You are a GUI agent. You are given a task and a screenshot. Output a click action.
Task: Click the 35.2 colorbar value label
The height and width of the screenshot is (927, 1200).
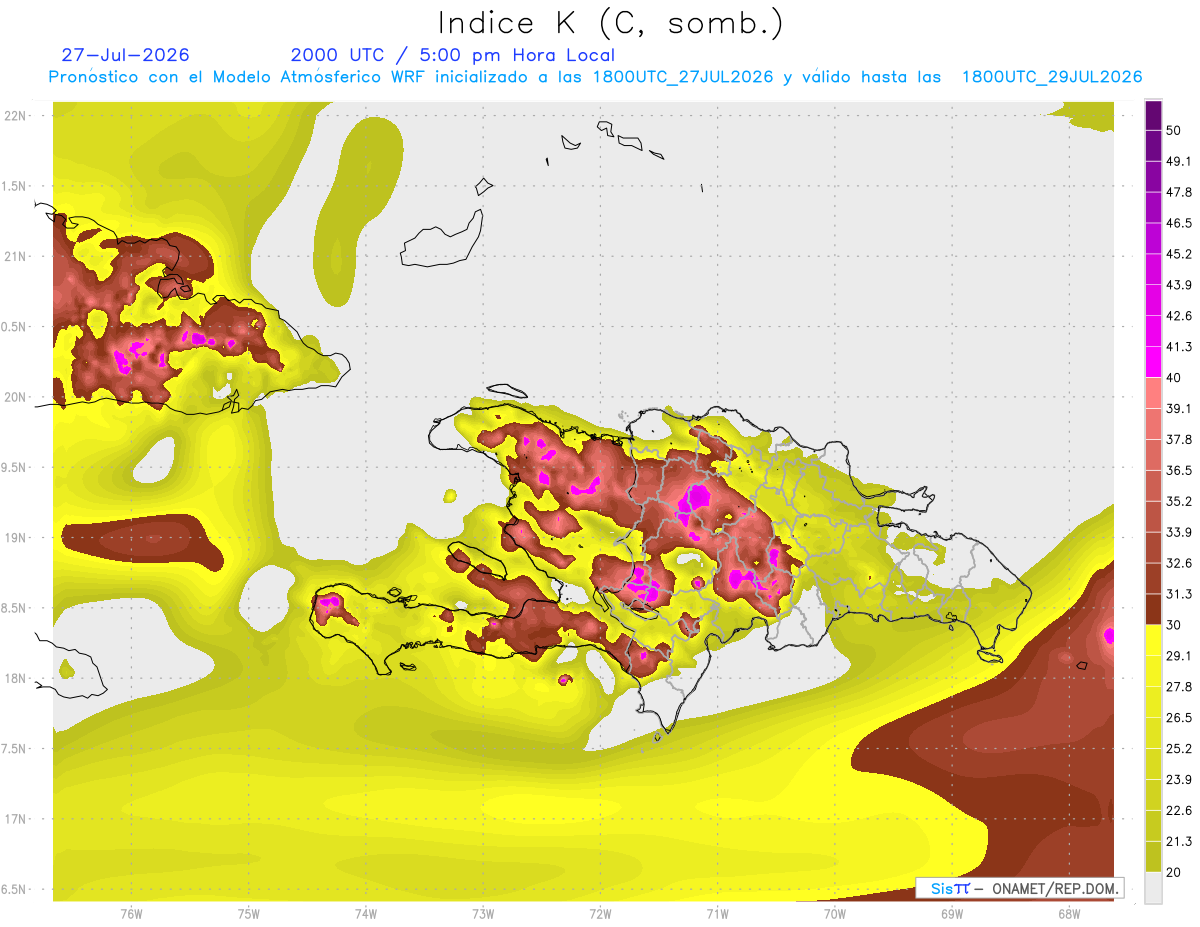(x=1179, y=501)
